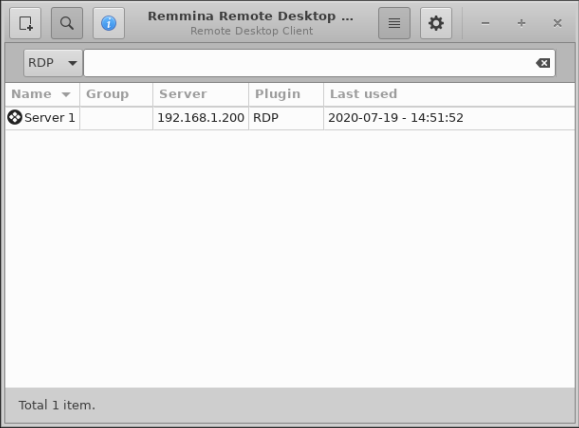Viewport: 579px width, 428px height.
Task: Sort by Name column header
Action: (42, 94)
